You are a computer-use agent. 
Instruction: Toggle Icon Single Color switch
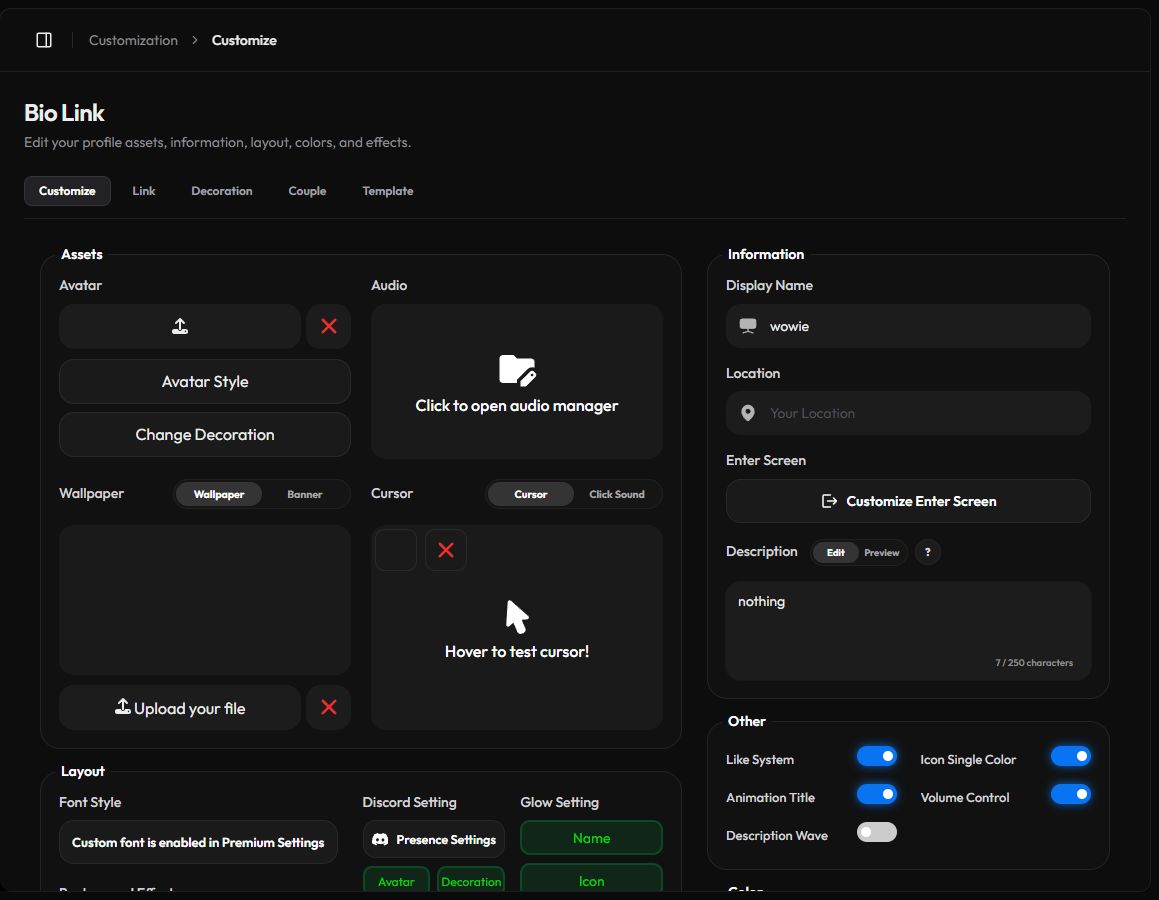click(1070, 756)
